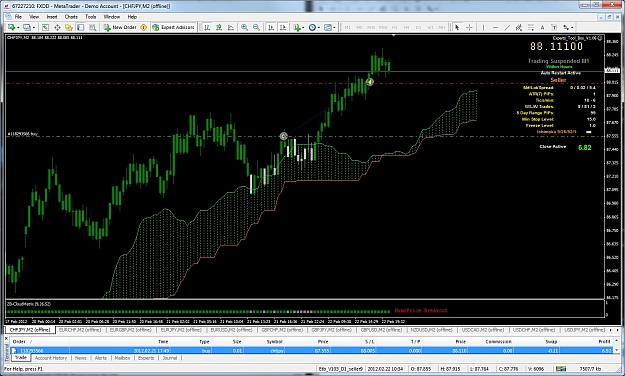This screenshot has width=625, height=376.
Task: Toggle the Data Window crosshair-circle icon
Action: coord(57,27)
